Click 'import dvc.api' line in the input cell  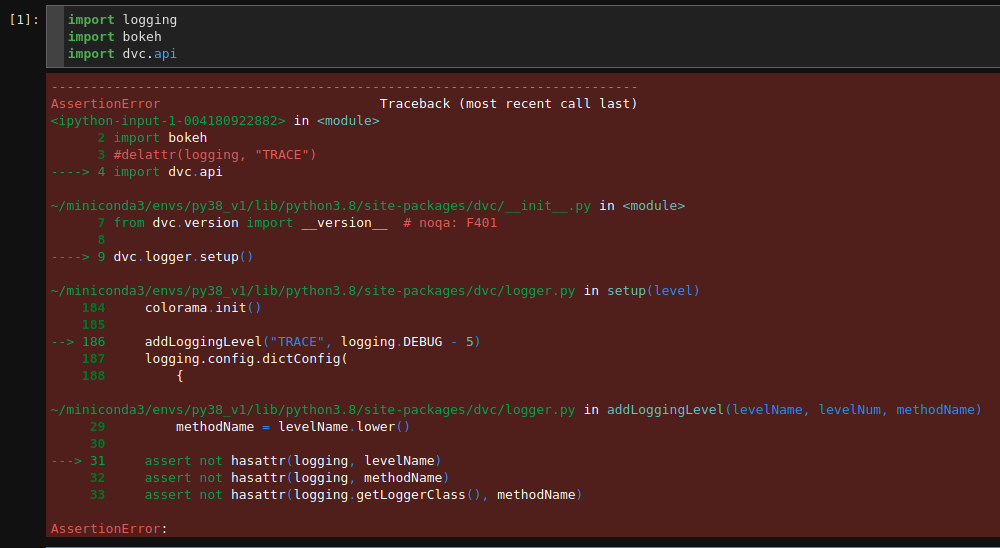point(122,54)
